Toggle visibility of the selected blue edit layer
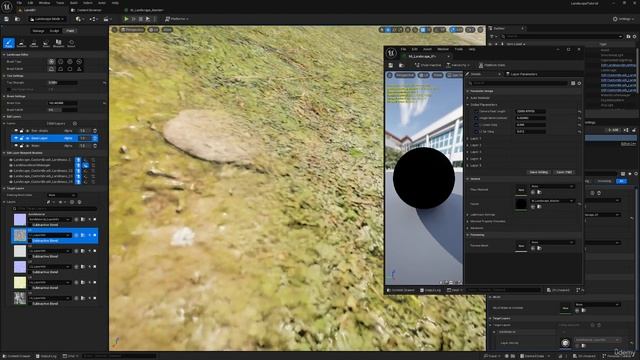 tap(16, 138)
